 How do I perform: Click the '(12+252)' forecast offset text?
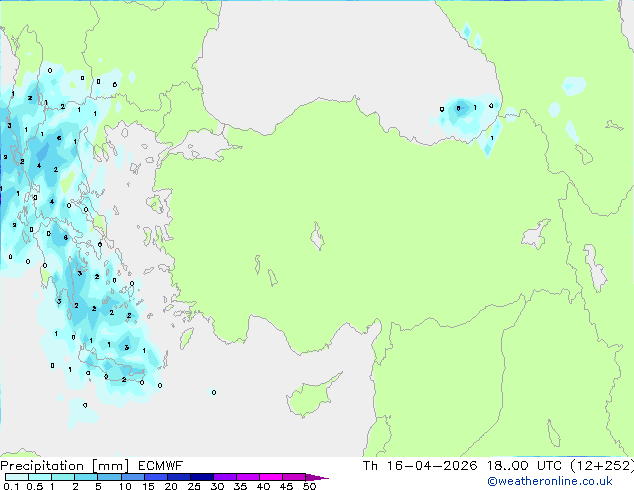pyautogui.click(x=602, y=466)
